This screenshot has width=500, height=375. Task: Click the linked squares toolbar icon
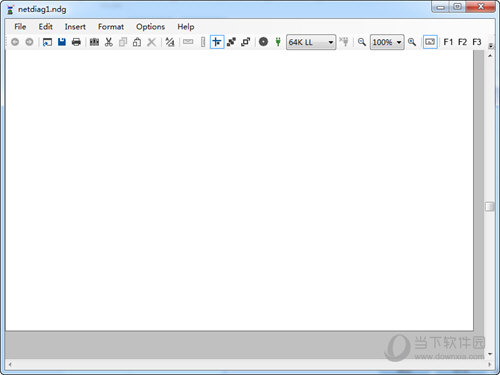click(x=246, y=42)
